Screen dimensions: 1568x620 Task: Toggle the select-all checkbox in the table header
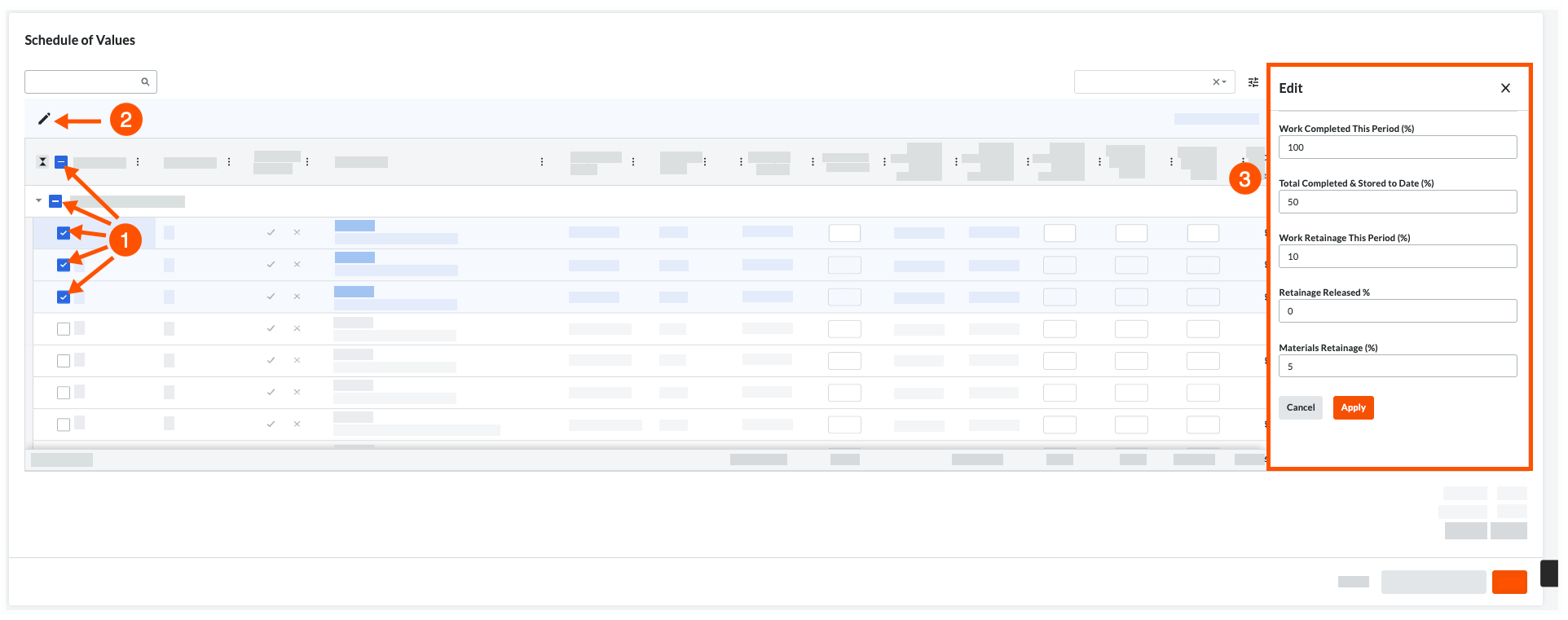(x=60, y=162)
